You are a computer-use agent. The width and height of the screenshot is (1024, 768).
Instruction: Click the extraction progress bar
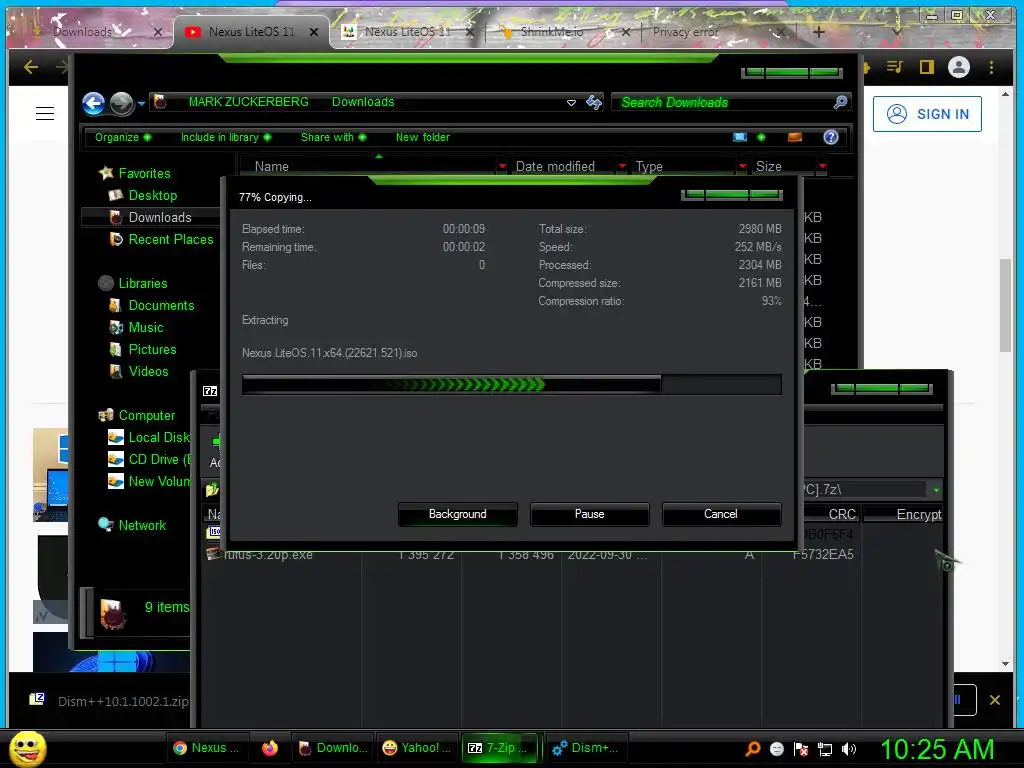[x=511, y=385]
